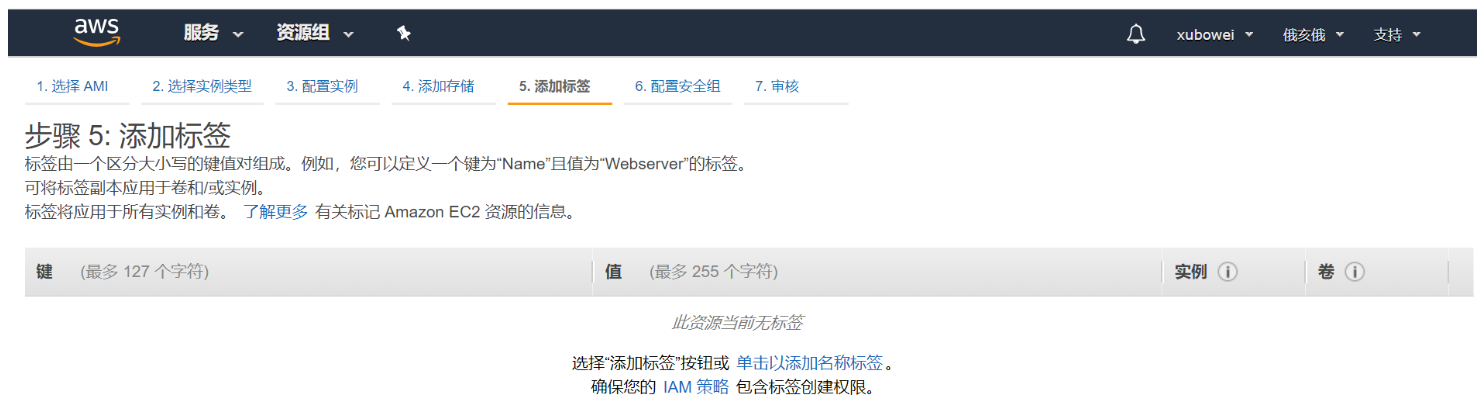Image resolution: width=1481 pixels, height=415 pixels.
Task: Switch to step 4. 添加存储 tab
Action: [438, 87]
